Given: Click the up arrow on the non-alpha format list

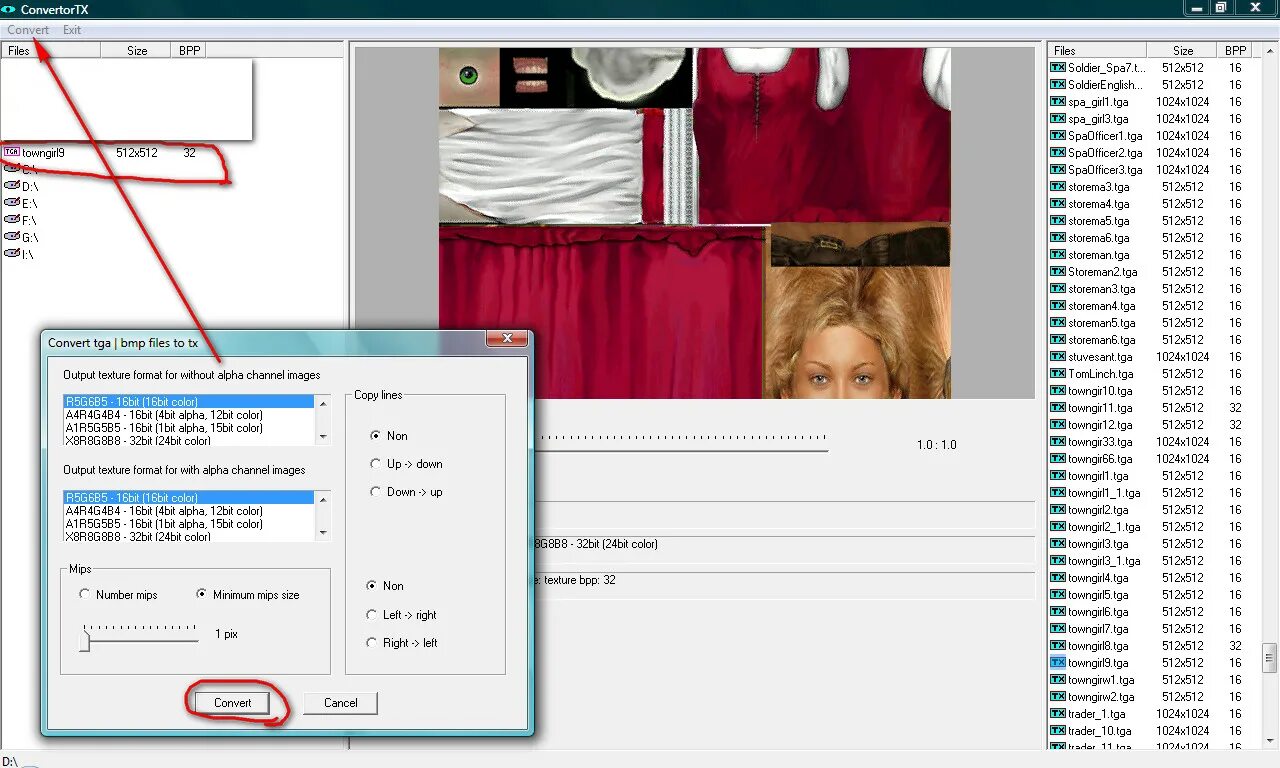Looking at the screenshot, I should tap(324, 403).
